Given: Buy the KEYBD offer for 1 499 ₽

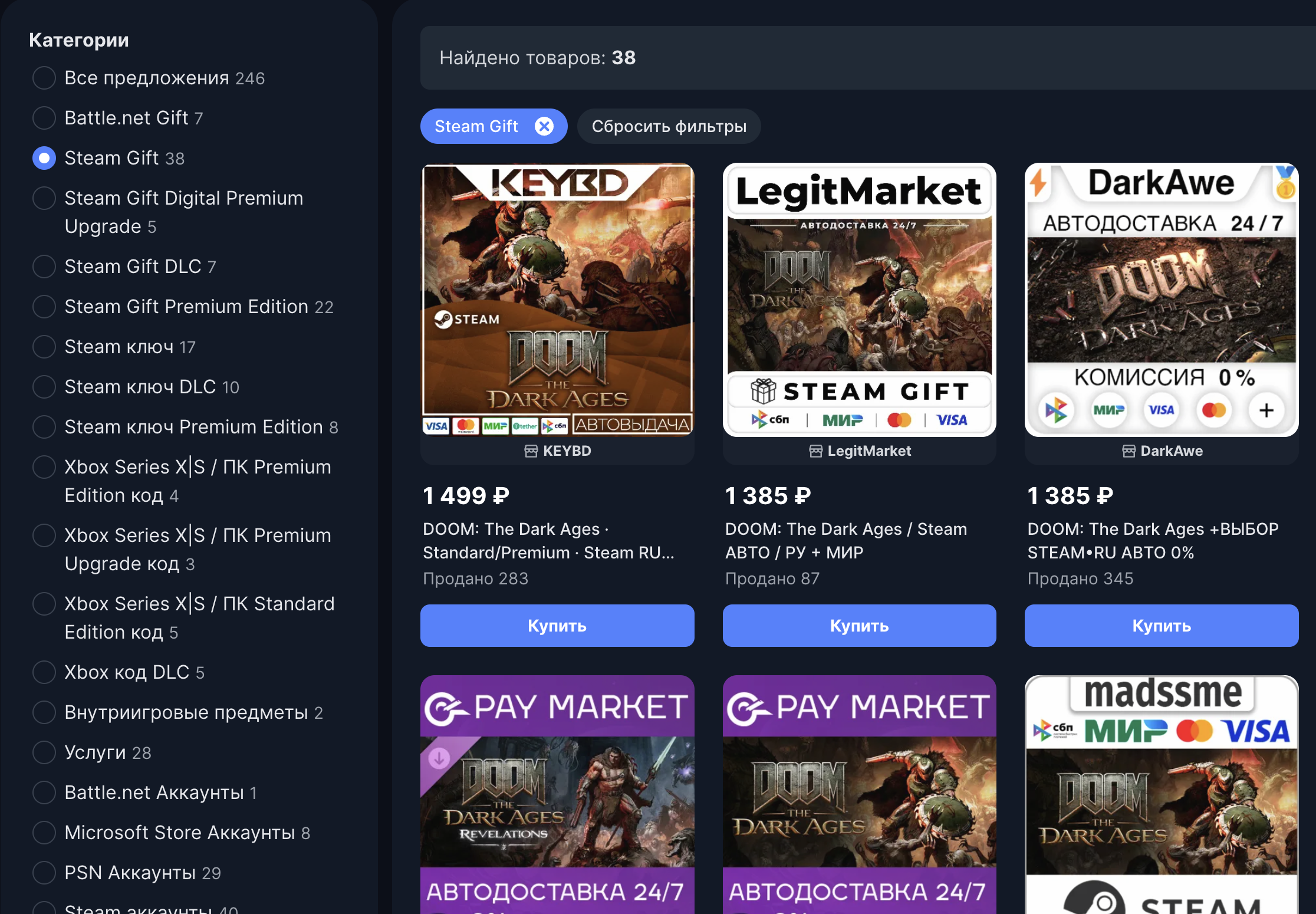Looking at the screenshot, I should click(557, 626).
